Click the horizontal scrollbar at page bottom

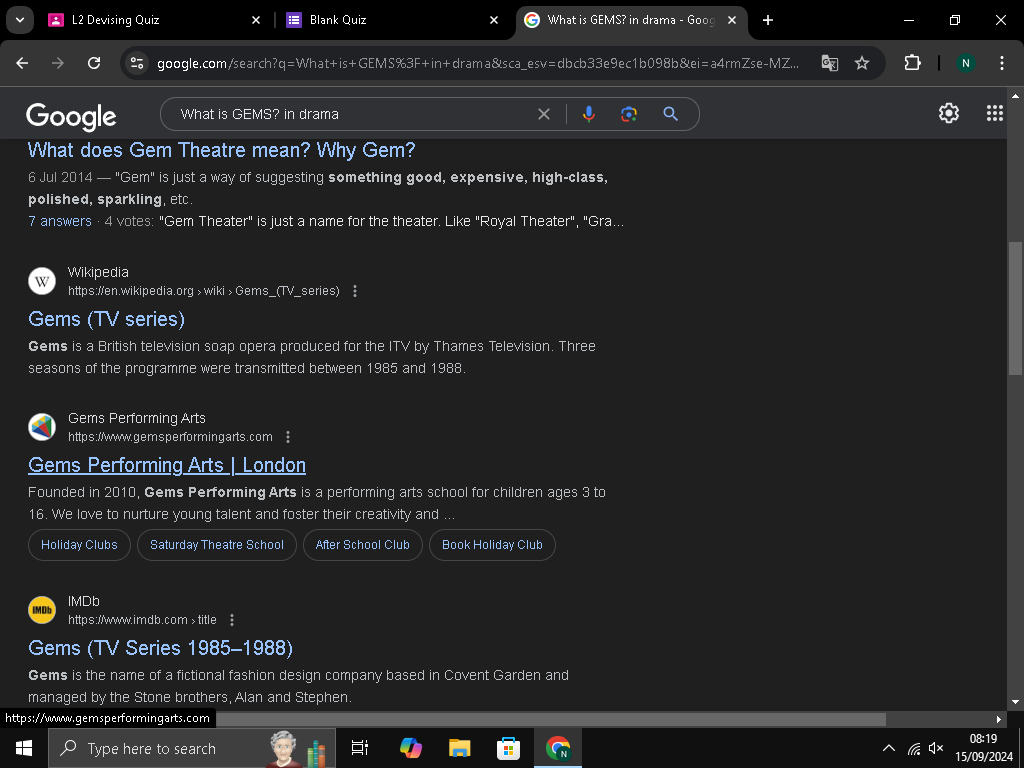coord(551,719)
